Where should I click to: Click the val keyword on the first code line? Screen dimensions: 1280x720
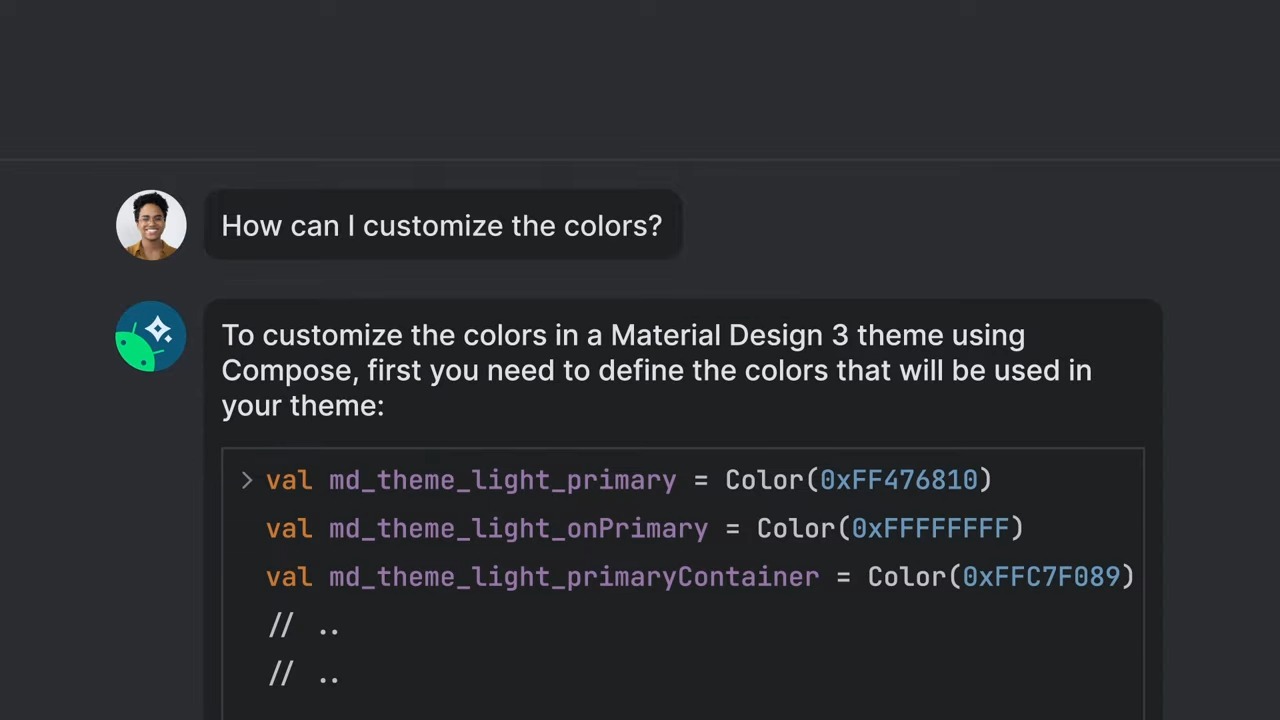click(288, 480)
